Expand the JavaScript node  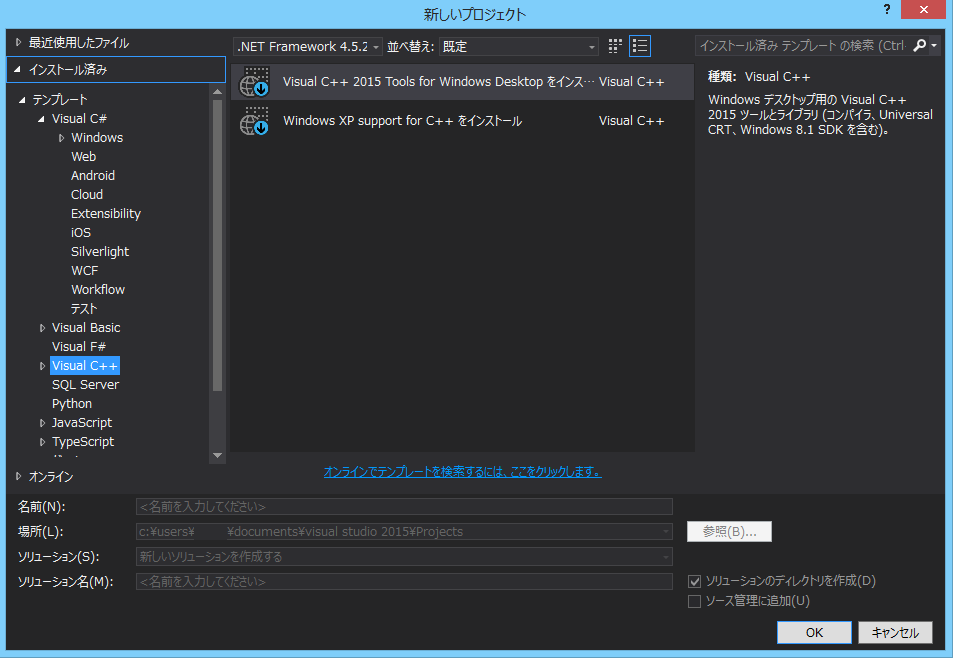point(42,423)
